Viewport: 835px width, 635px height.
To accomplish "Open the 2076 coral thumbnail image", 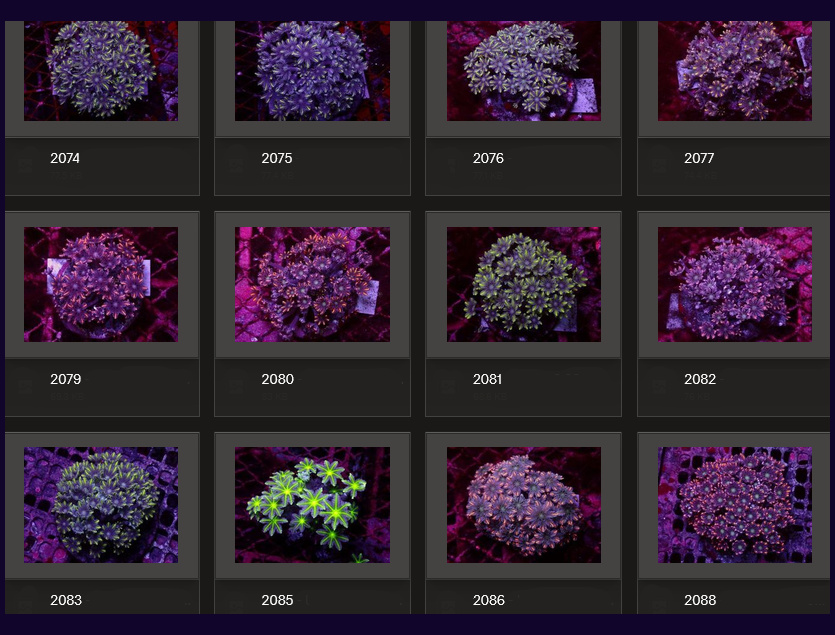I will 523,71.
